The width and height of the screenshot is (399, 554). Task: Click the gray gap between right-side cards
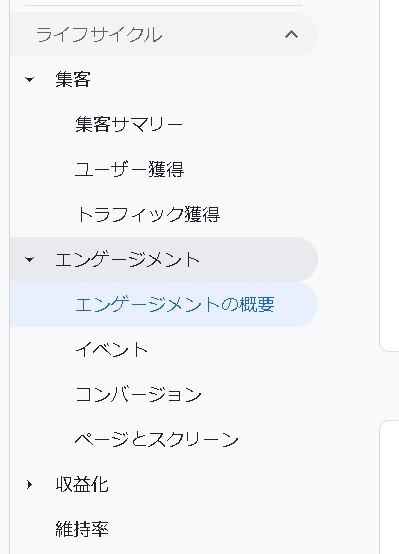pos(389,386)
